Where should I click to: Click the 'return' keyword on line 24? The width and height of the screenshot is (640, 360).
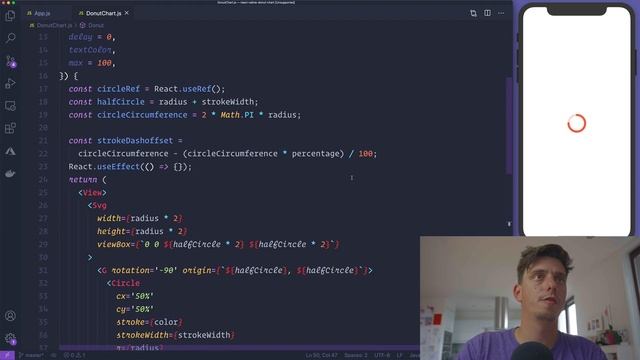[83, 180]
